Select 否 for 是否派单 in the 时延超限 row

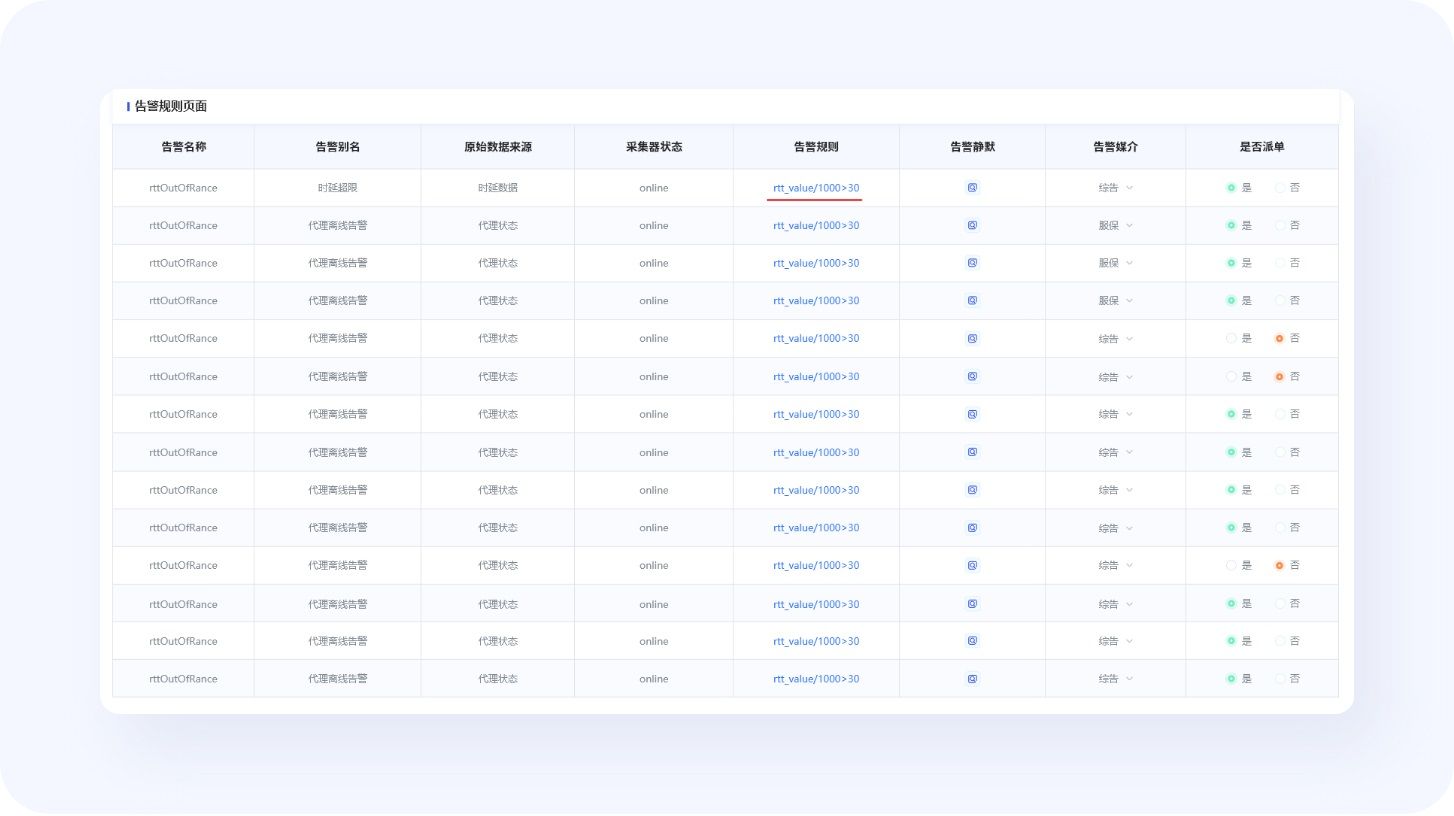(x=1280, y=187)
